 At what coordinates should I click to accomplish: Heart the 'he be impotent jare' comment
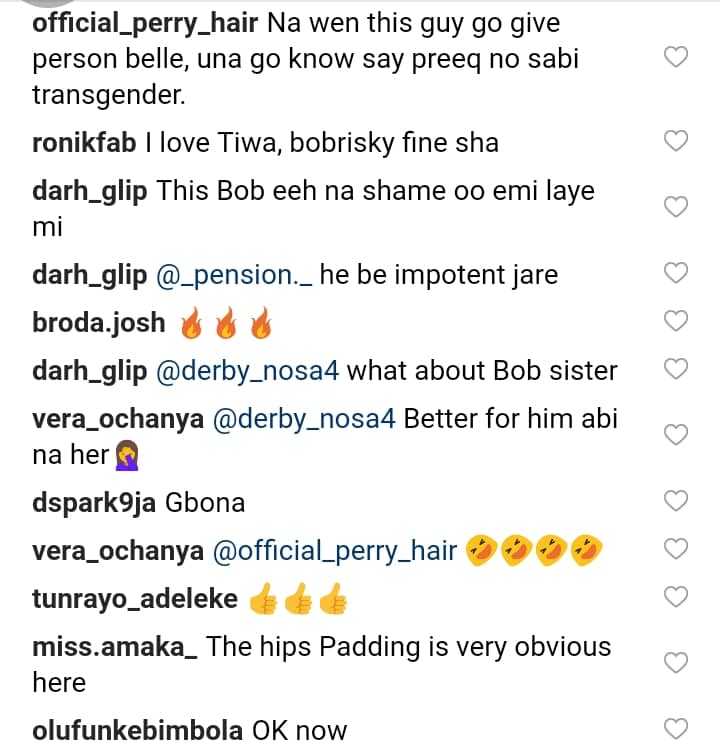pos(676,273)
